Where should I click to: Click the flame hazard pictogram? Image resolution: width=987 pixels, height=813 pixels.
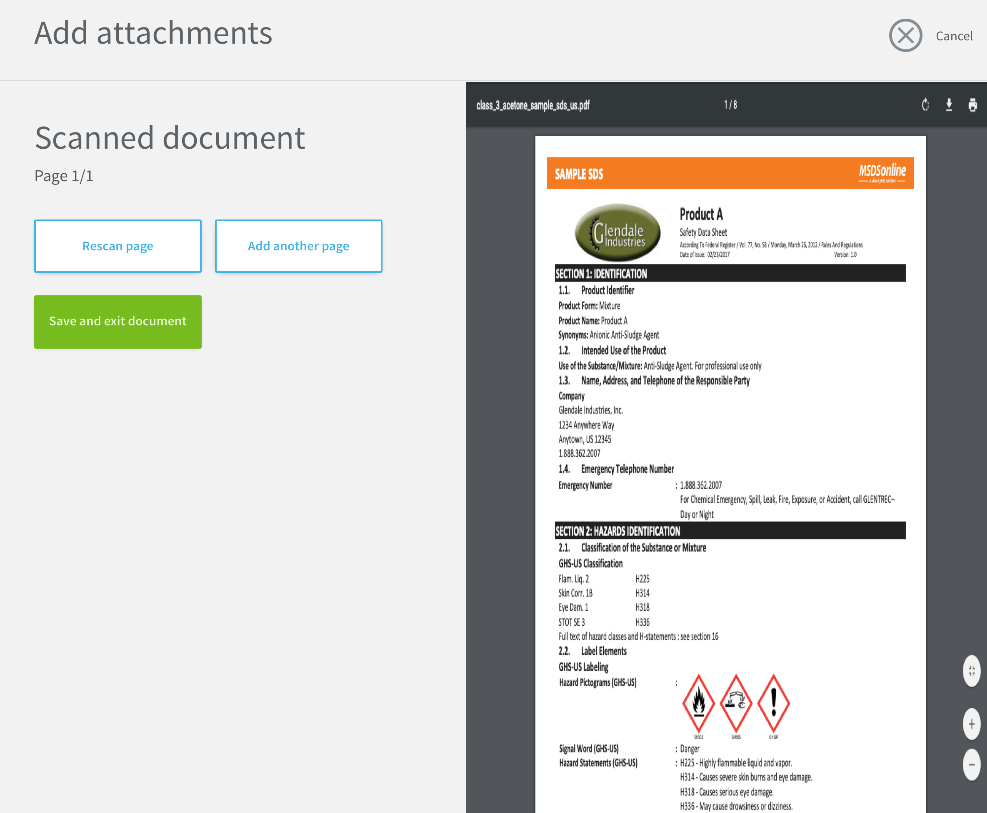[698, 704]
